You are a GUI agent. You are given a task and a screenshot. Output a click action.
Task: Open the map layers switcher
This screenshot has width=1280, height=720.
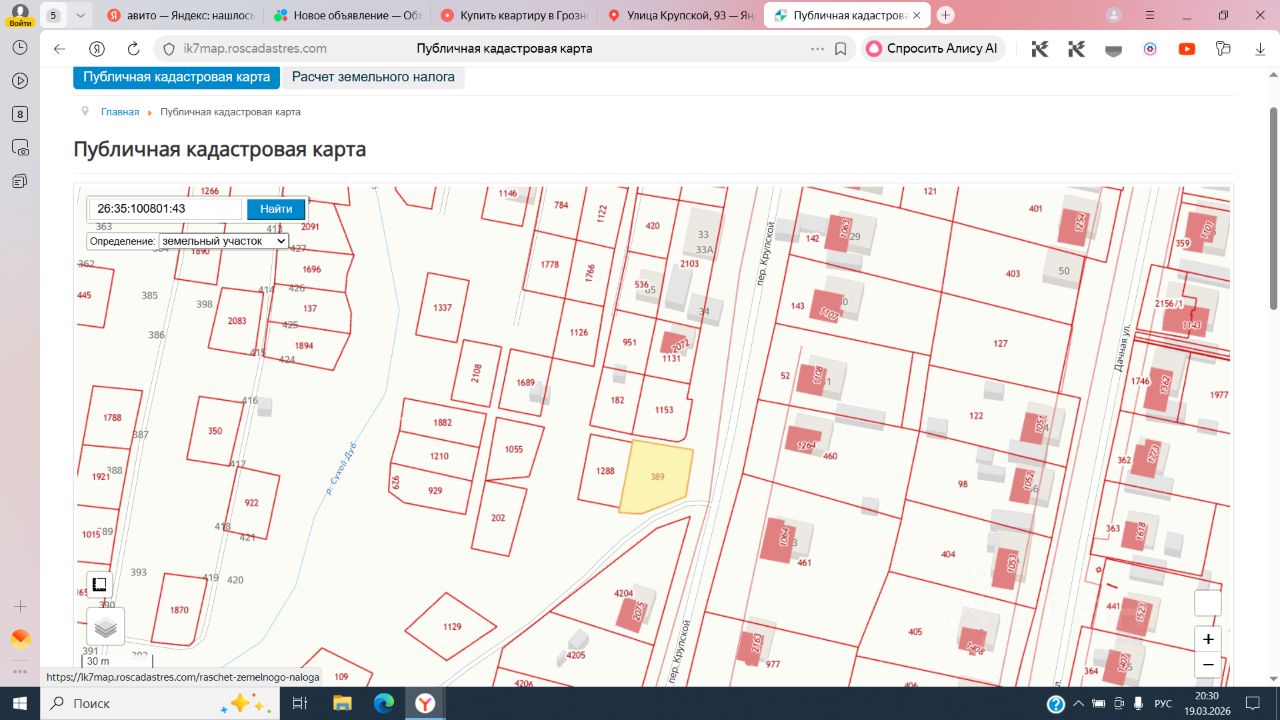tap(106, 627)
